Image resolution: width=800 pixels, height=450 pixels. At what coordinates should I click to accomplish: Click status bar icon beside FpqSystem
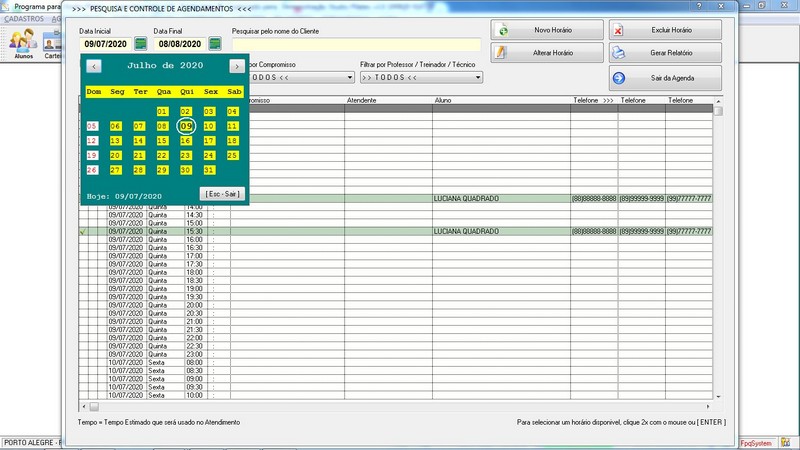pyautogui.click(x=785, y=442)
